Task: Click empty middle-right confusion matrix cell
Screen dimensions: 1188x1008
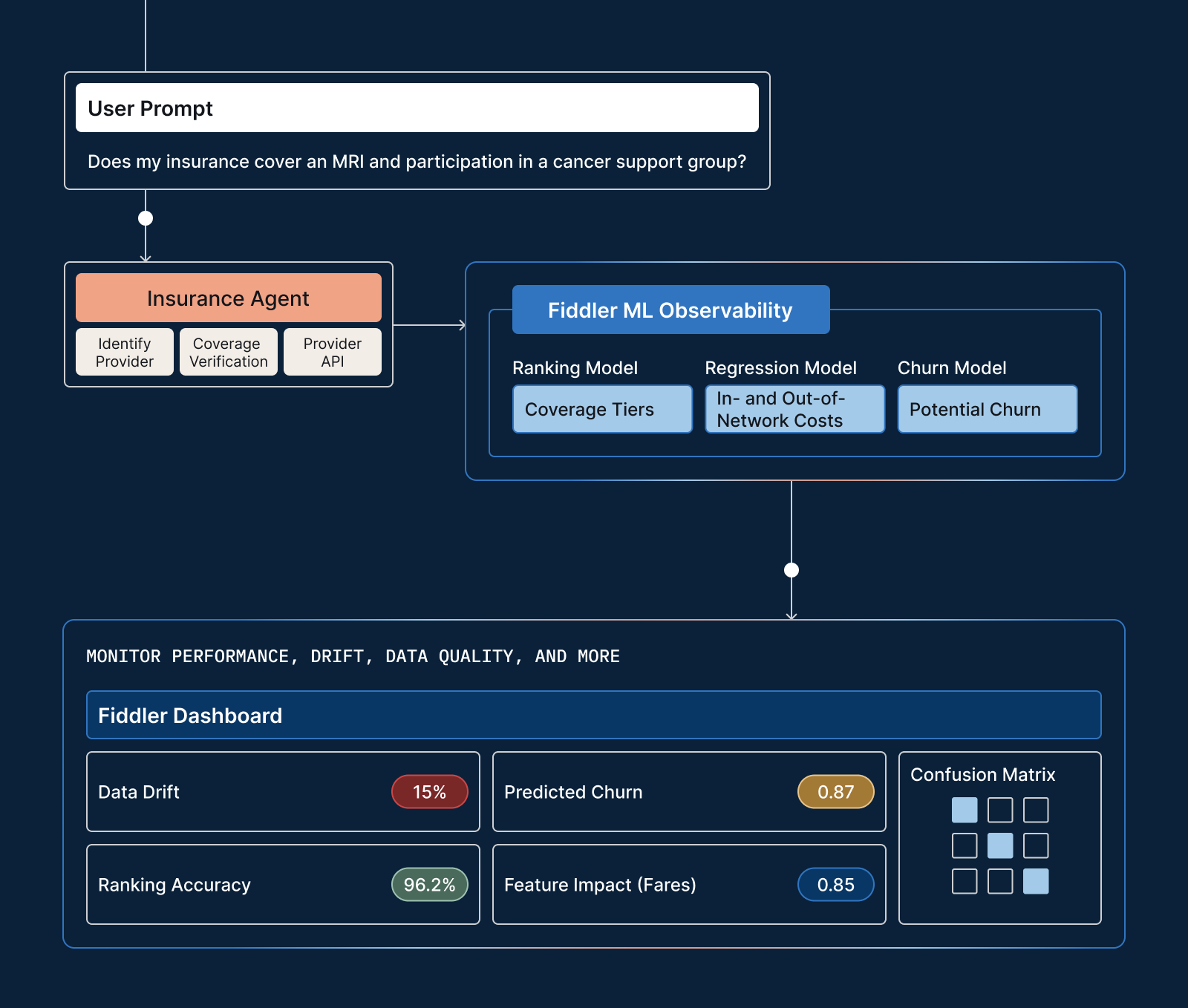Action: [1036, 845]
